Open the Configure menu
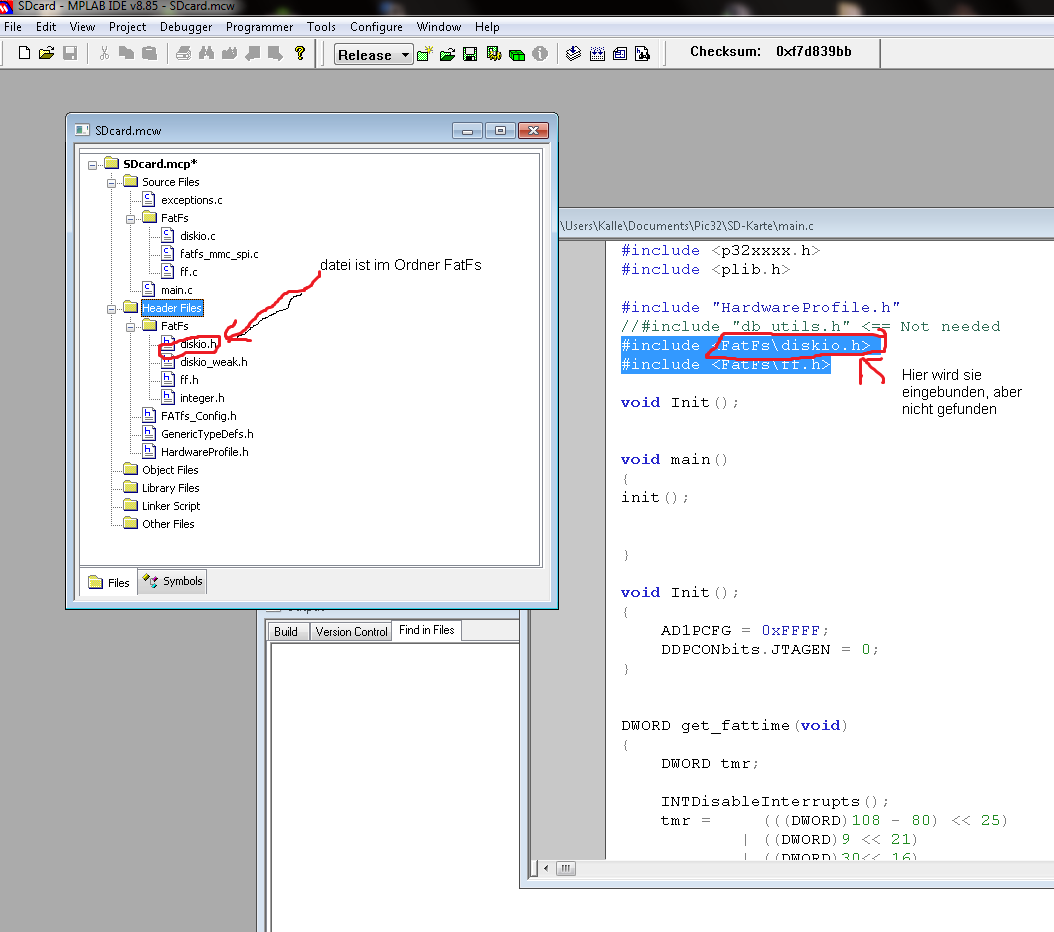1054x932 pixels. (376, 27)
